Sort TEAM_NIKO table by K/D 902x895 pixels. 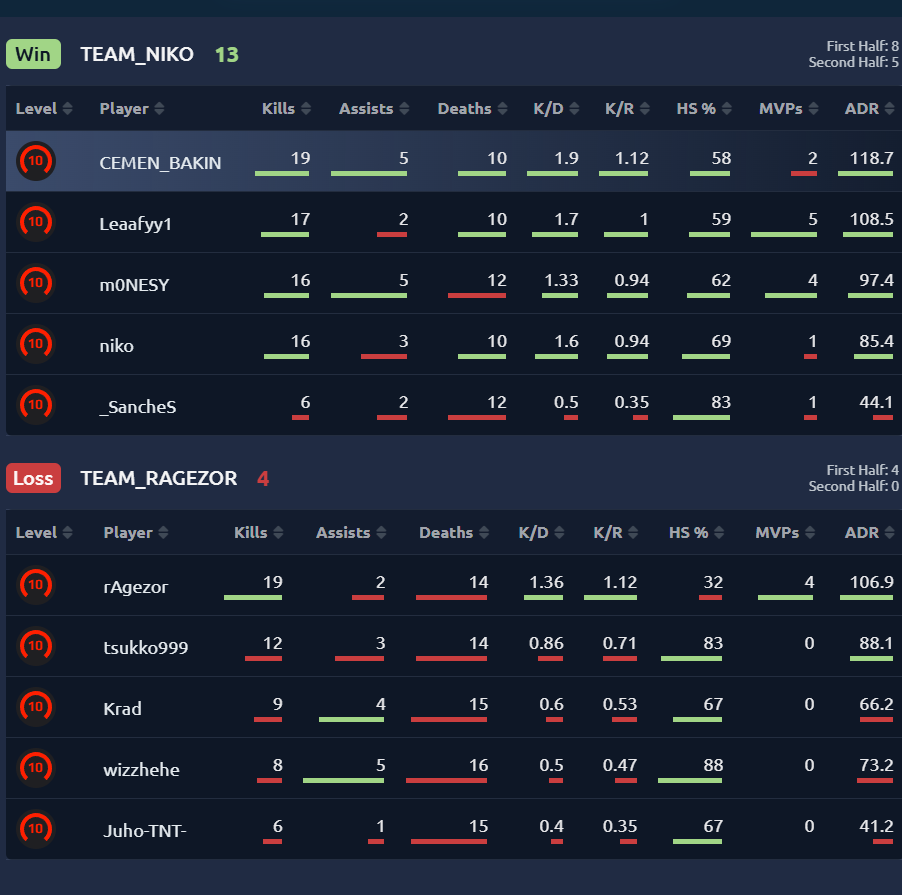coord(556,109)
